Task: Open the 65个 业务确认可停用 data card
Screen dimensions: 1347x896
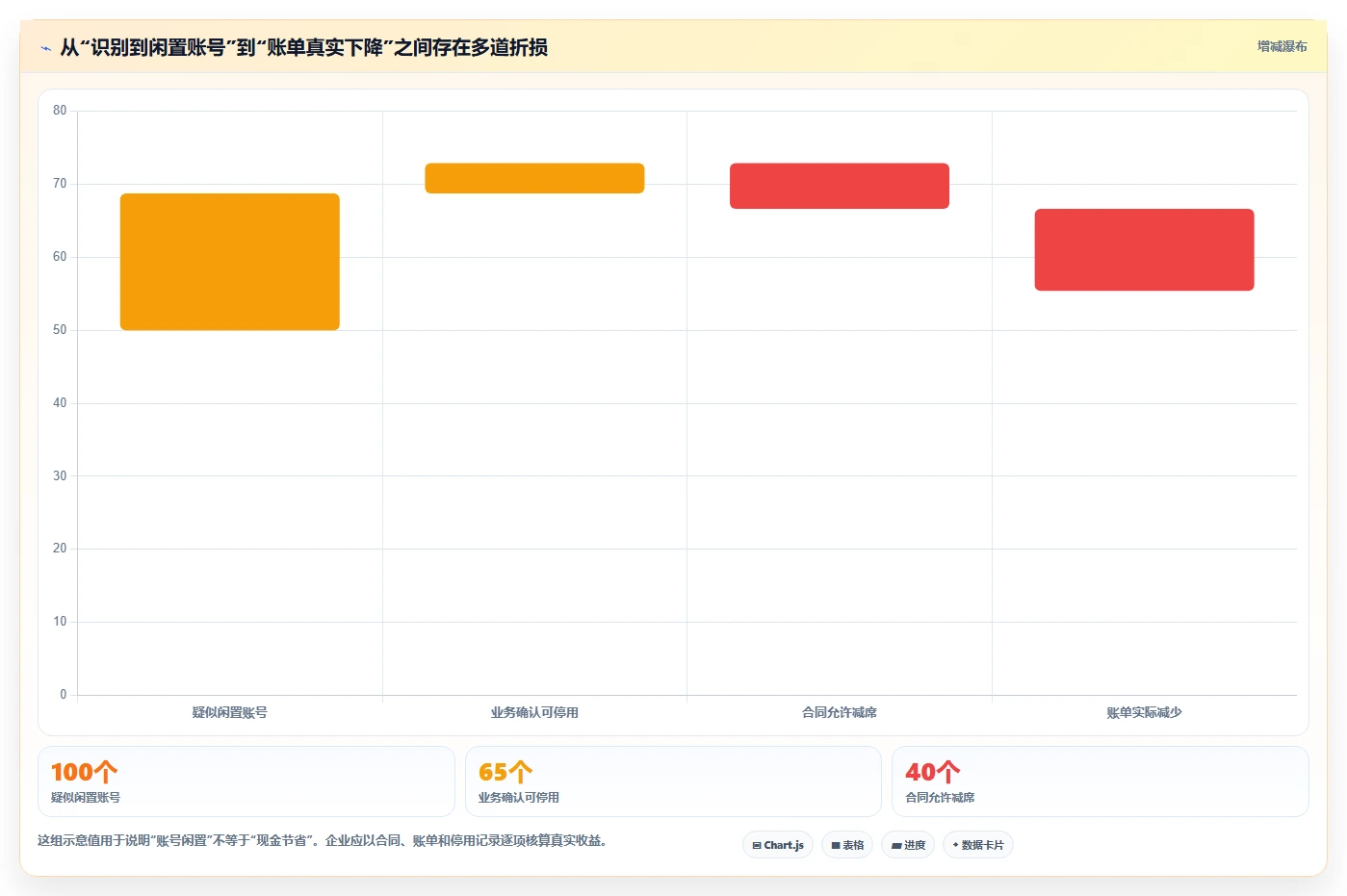Action: pyautogui.click(x=673, y=781)
